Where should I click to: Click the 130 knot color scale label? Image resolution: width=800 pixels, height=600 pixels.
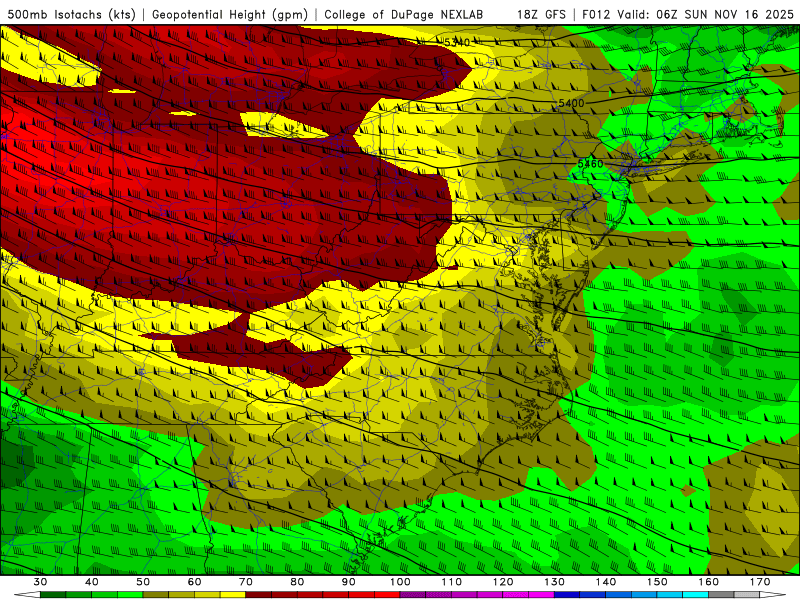click(x=555, y=582)
